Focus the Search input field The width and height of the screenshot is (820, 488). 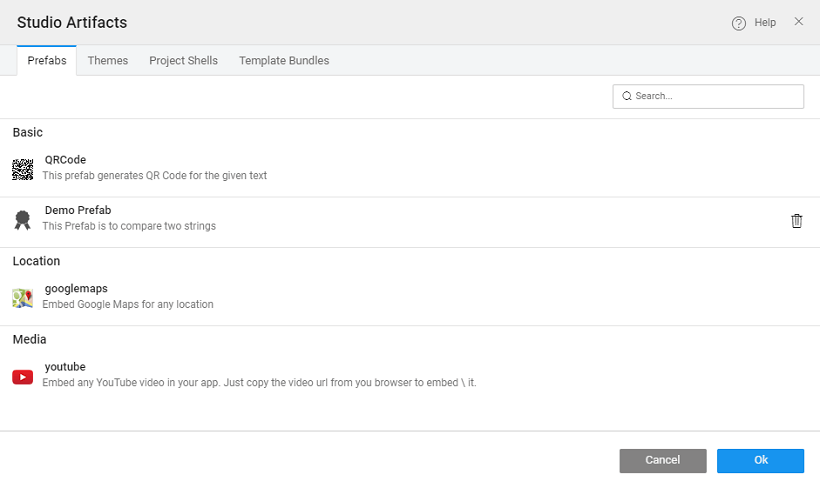(715, 96)
